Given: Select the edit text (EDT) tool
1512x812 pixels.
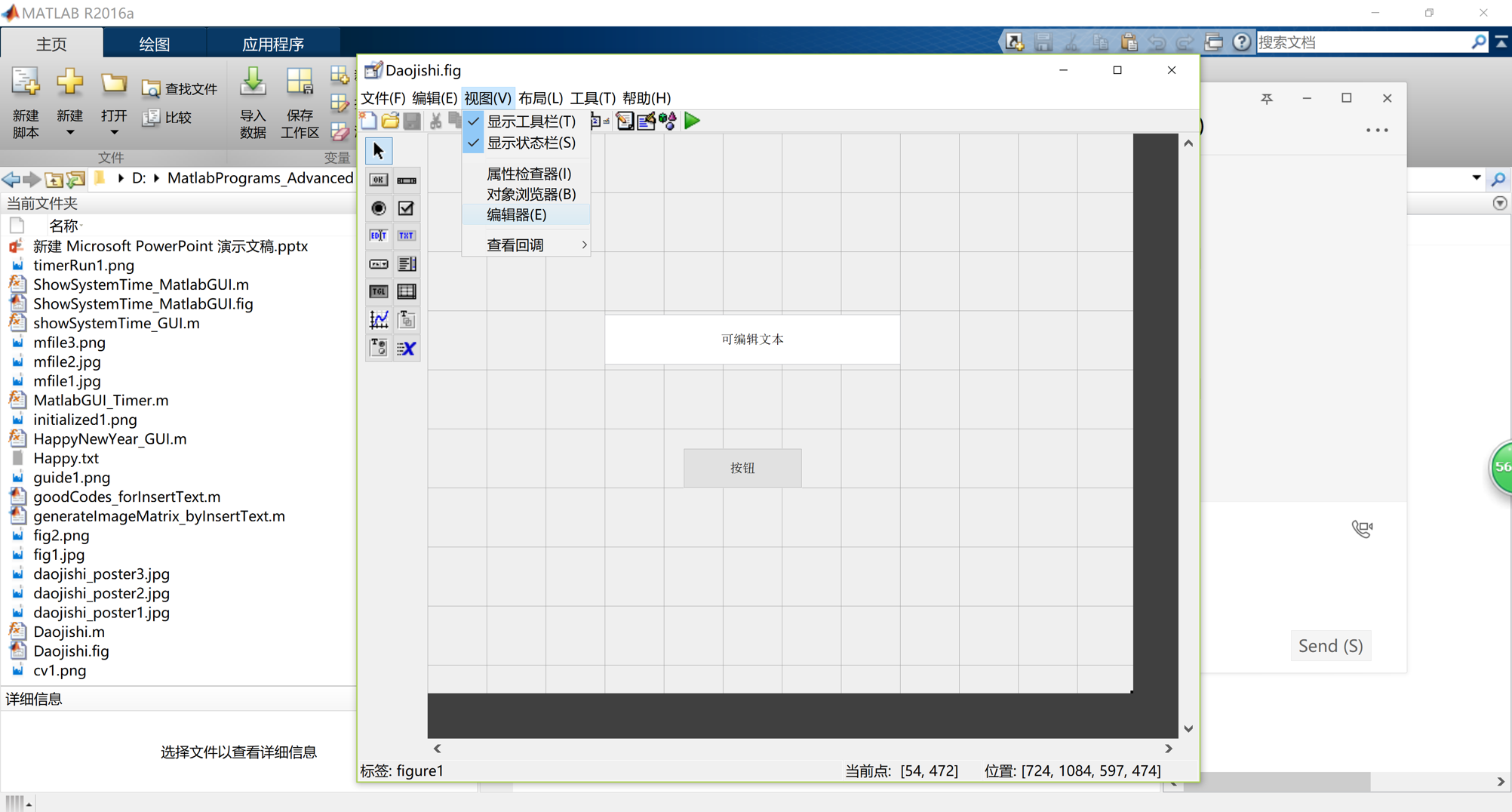Looking at the screenshot, I should point(378,235).
